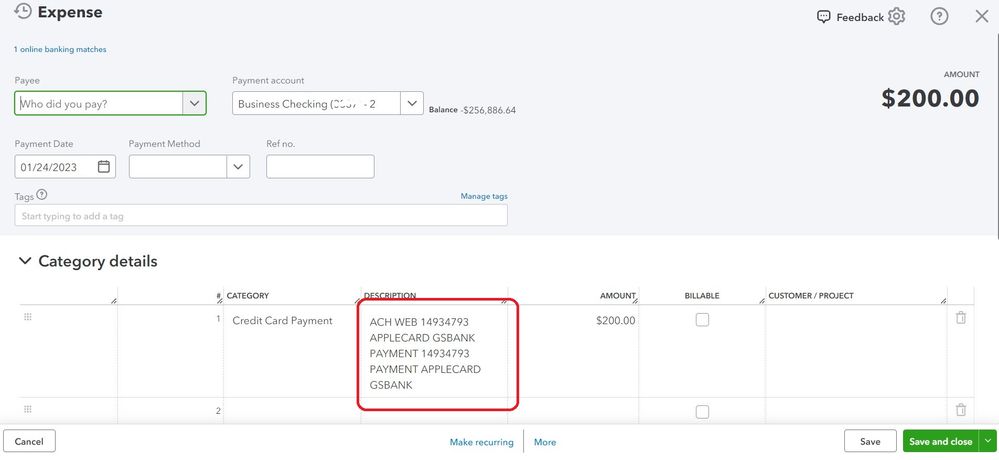Open the Manage tags link
Viewport: 999px width, 460px height.
[x=484, y=196]
